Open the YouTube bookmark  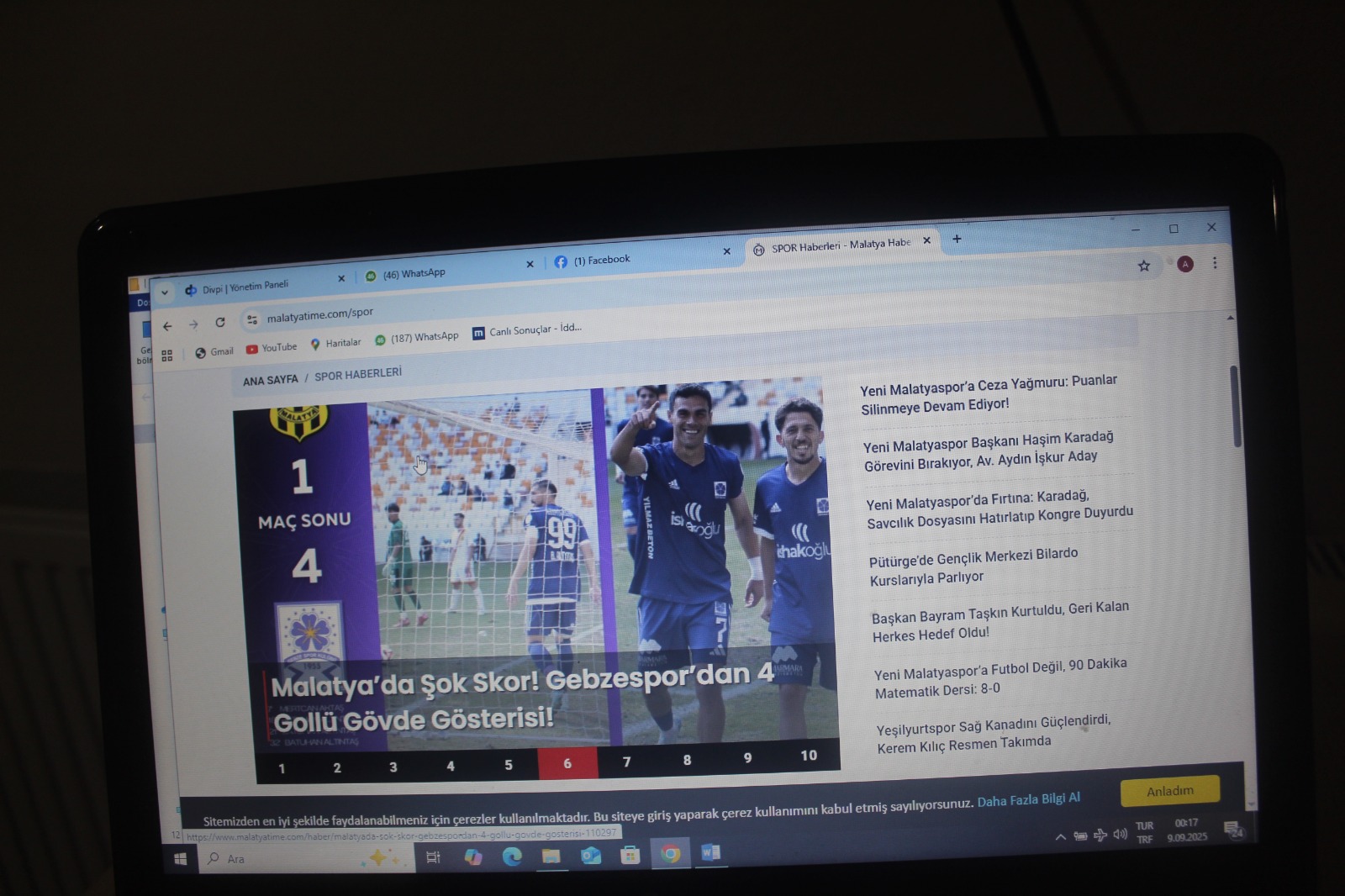272,348
